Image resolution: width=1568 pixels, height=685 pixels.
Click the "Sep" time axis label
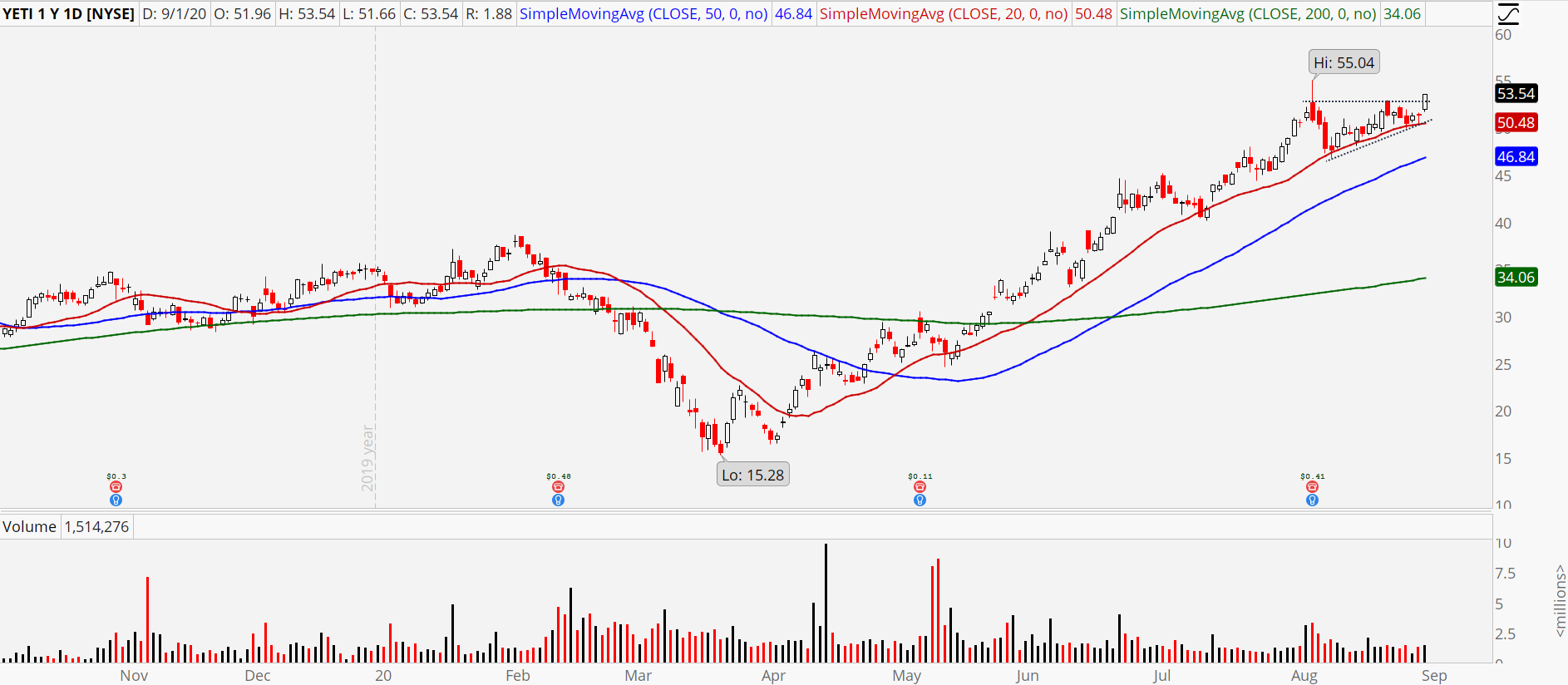pos(1434,675)
